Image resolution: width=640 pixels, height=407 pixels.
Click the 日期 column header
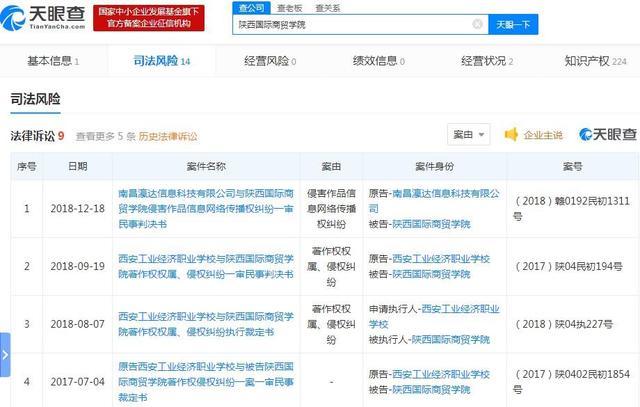click(x=78, y=166)
